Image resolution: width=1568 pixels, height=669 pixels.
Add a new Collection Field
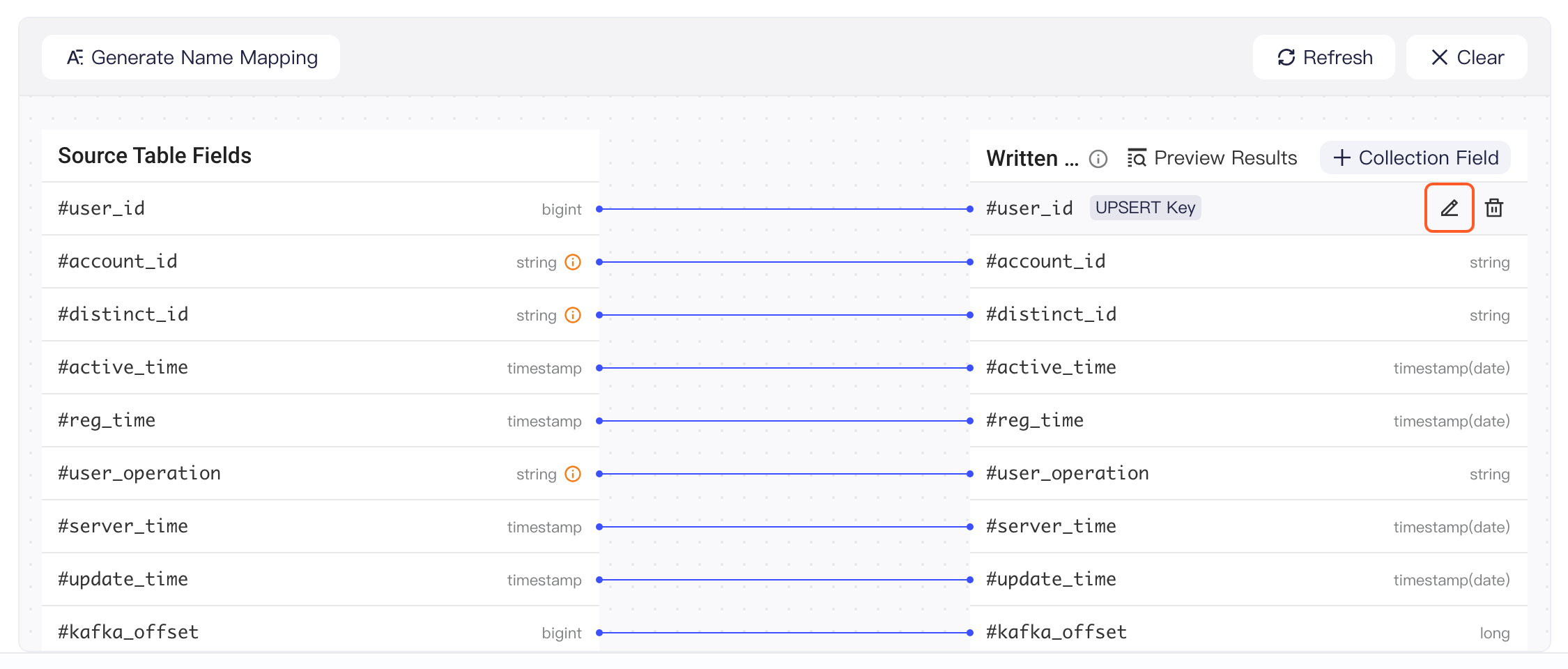coord(1415,157)
